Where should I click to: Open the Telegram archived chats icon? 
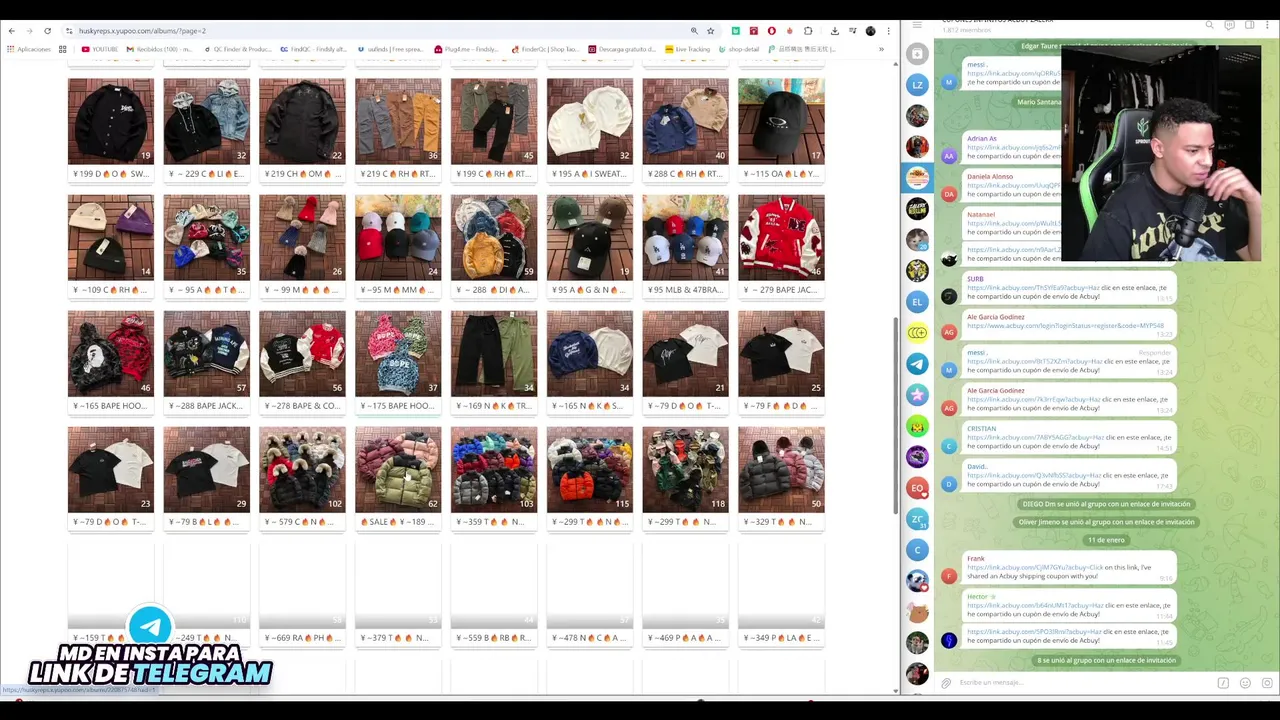[x=917, y=54]
